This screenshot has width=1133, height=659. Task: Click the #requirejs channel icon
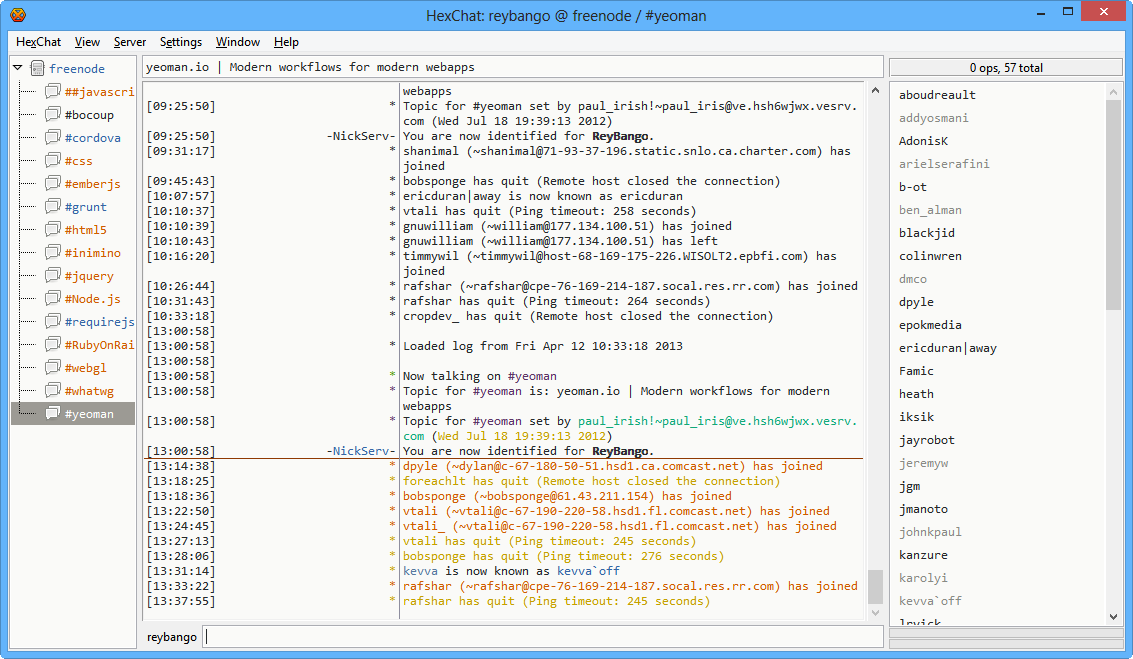(x=52, y=322)
